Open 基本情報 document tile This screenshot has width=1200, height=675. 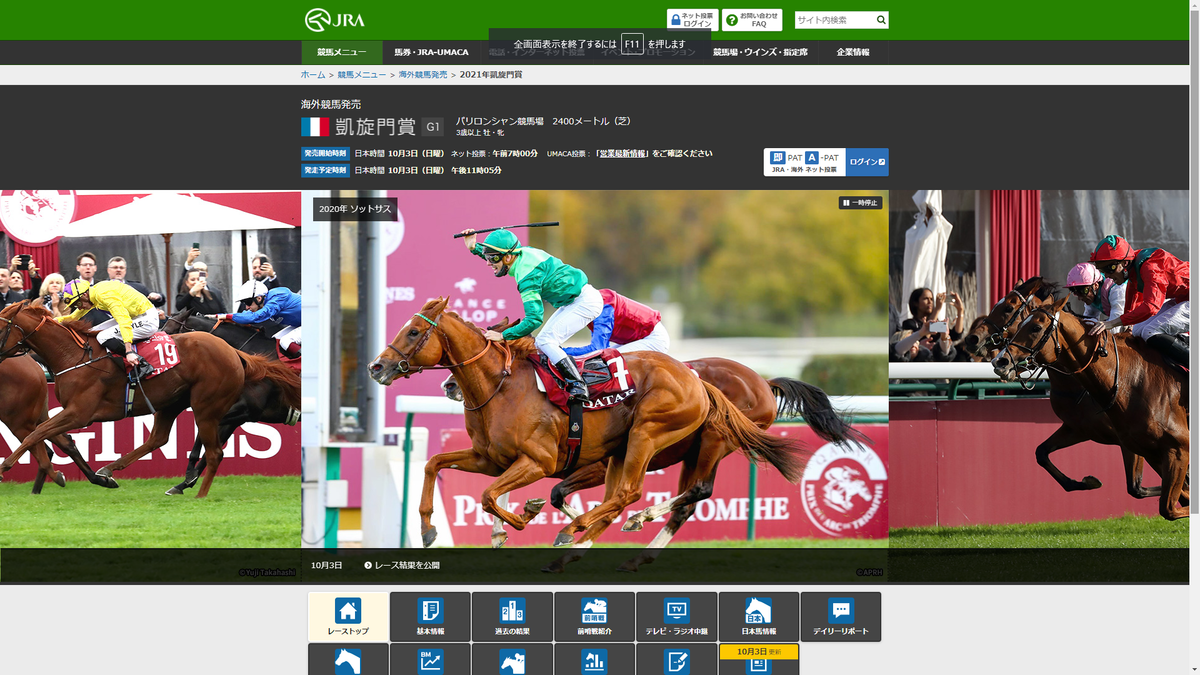(x=430, y=617)
